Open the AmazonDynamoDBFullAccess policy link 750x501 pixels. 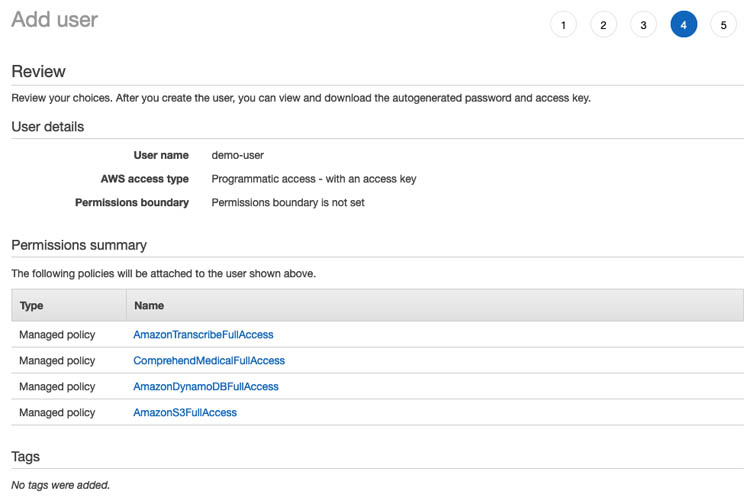[x=206, y=386]
